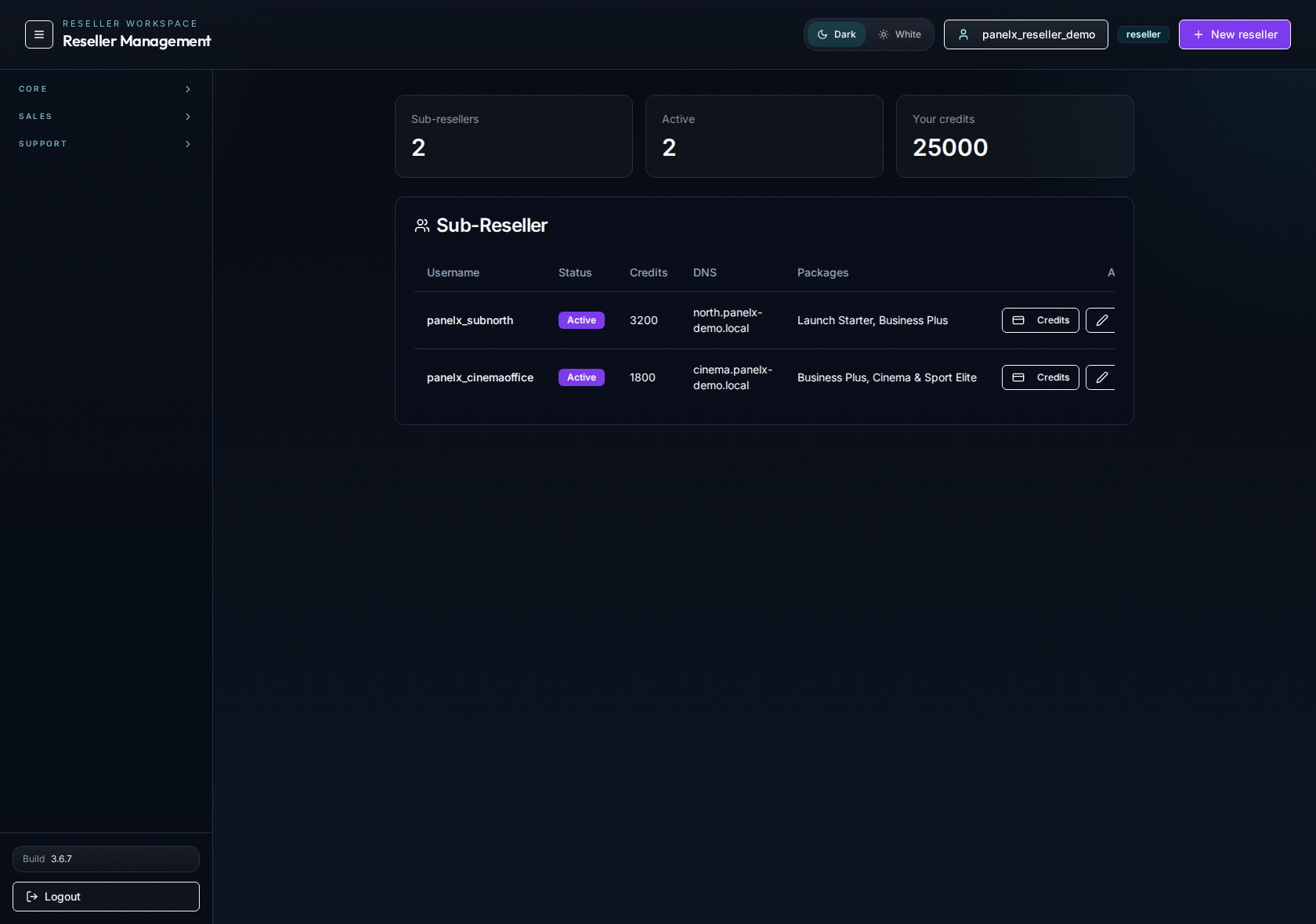The height and width of the screenshot is (924, 1316).
Task: Click the user profile icon in header
Action: (963, 34)
